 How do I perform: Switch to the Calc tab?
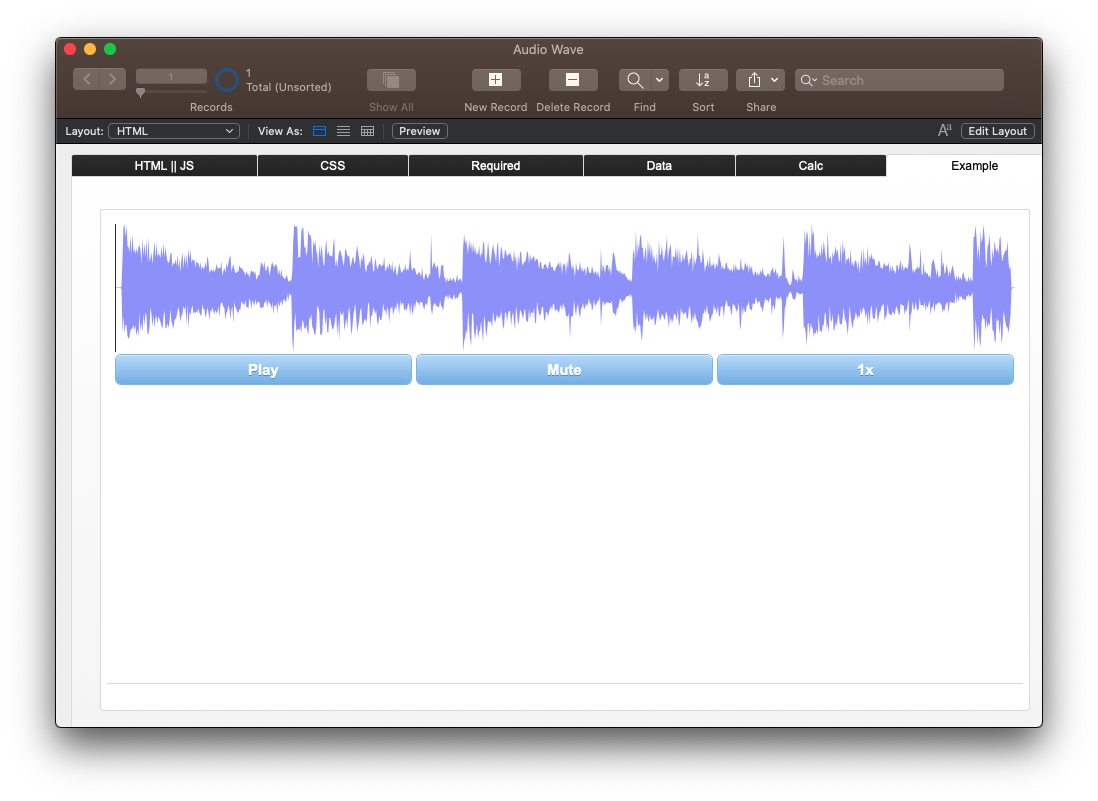point(810,165)
